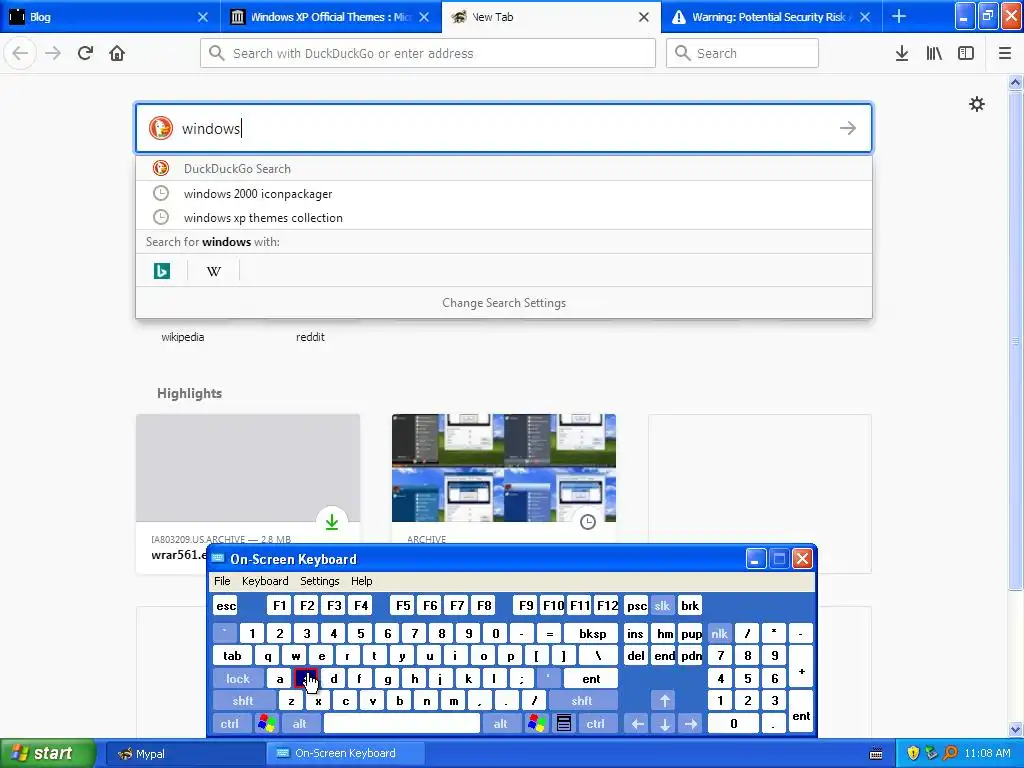Toggle the left alt key
The height and width of the screenshot is (768, 1024).
(300, 723)
